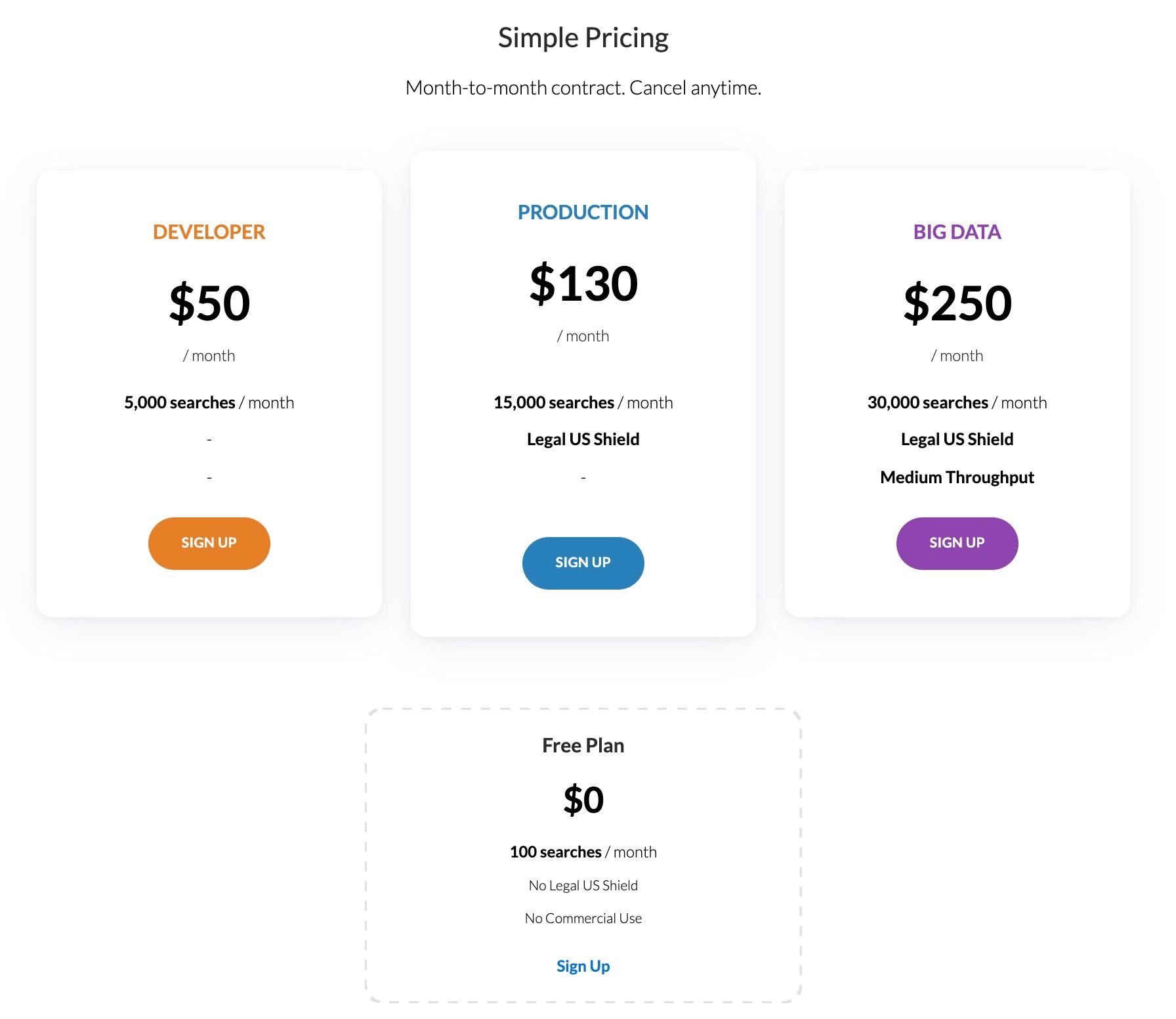The width and height of the screenshot is (1176, 1019).
Task: Click the 100 searches Free Plan text
Action: tap(583, 852)
